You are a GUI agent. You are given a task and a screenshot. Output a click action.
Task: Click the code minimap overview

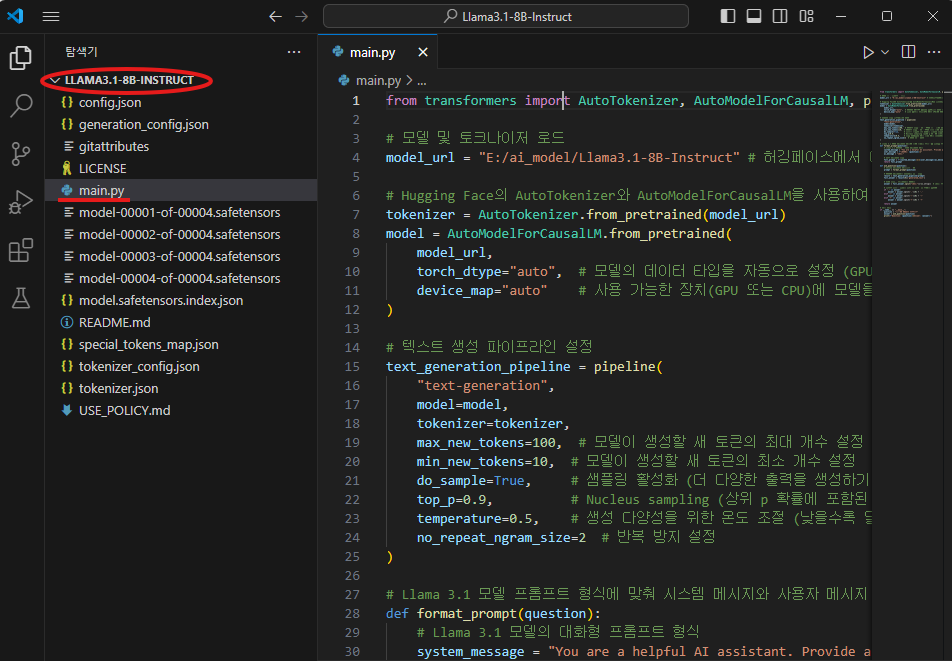(911, 155)
